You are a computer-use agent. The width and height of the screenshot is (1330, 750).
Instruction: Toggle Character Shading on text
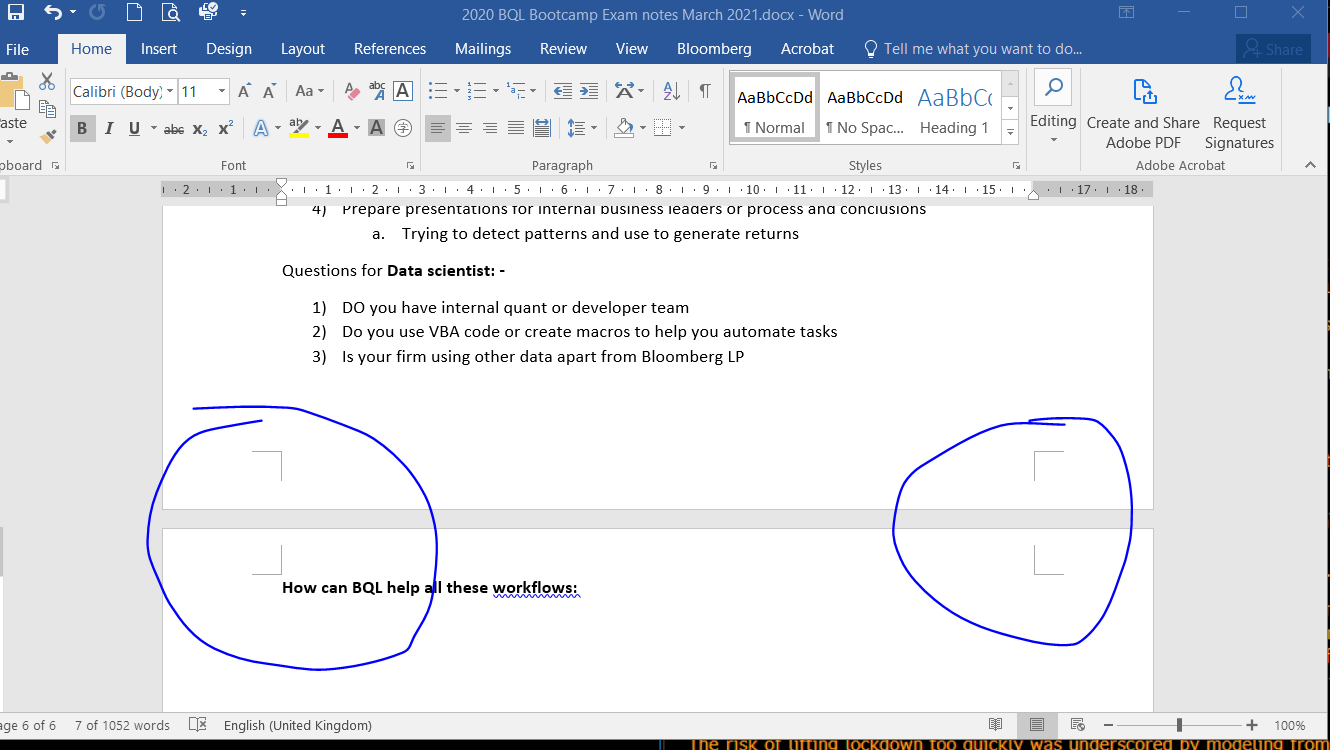click(x=377, y=128)
